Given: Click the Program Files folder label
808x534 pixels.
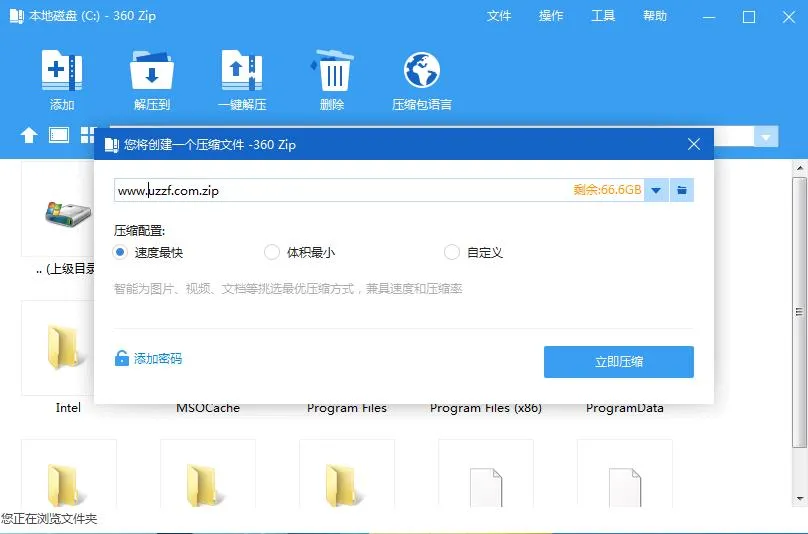Looking at the screenshot, I should point(347,408).
